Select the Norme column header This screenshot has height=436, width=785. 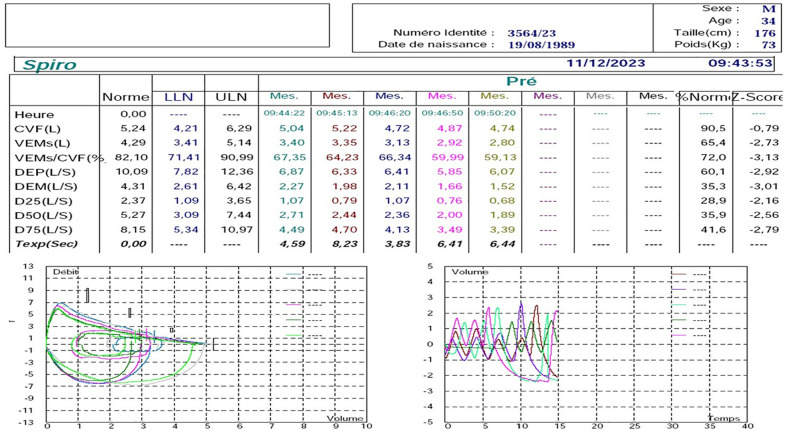point(125,96)
